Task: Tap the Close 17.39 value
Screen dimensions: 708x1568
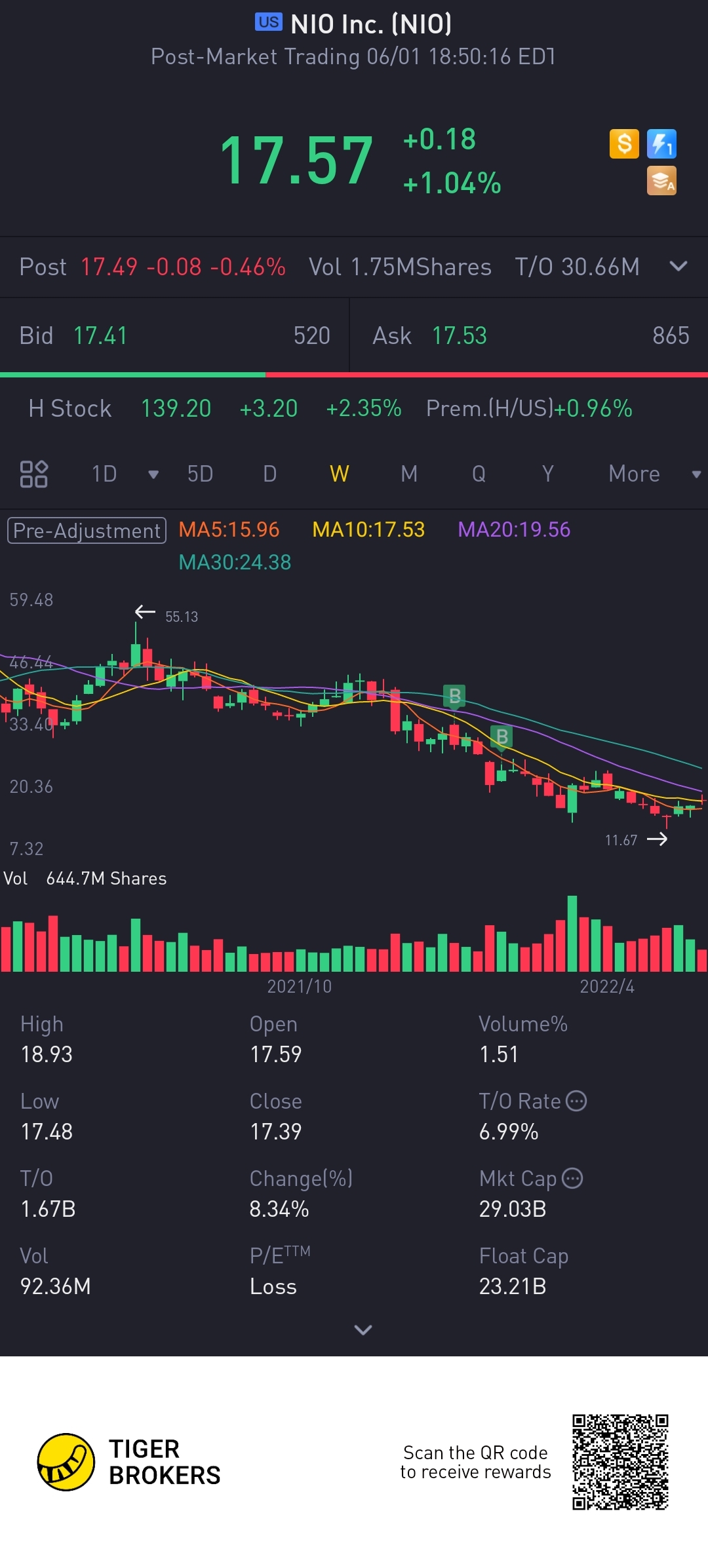Action: pyautogui.click(x=275, y=1132)
